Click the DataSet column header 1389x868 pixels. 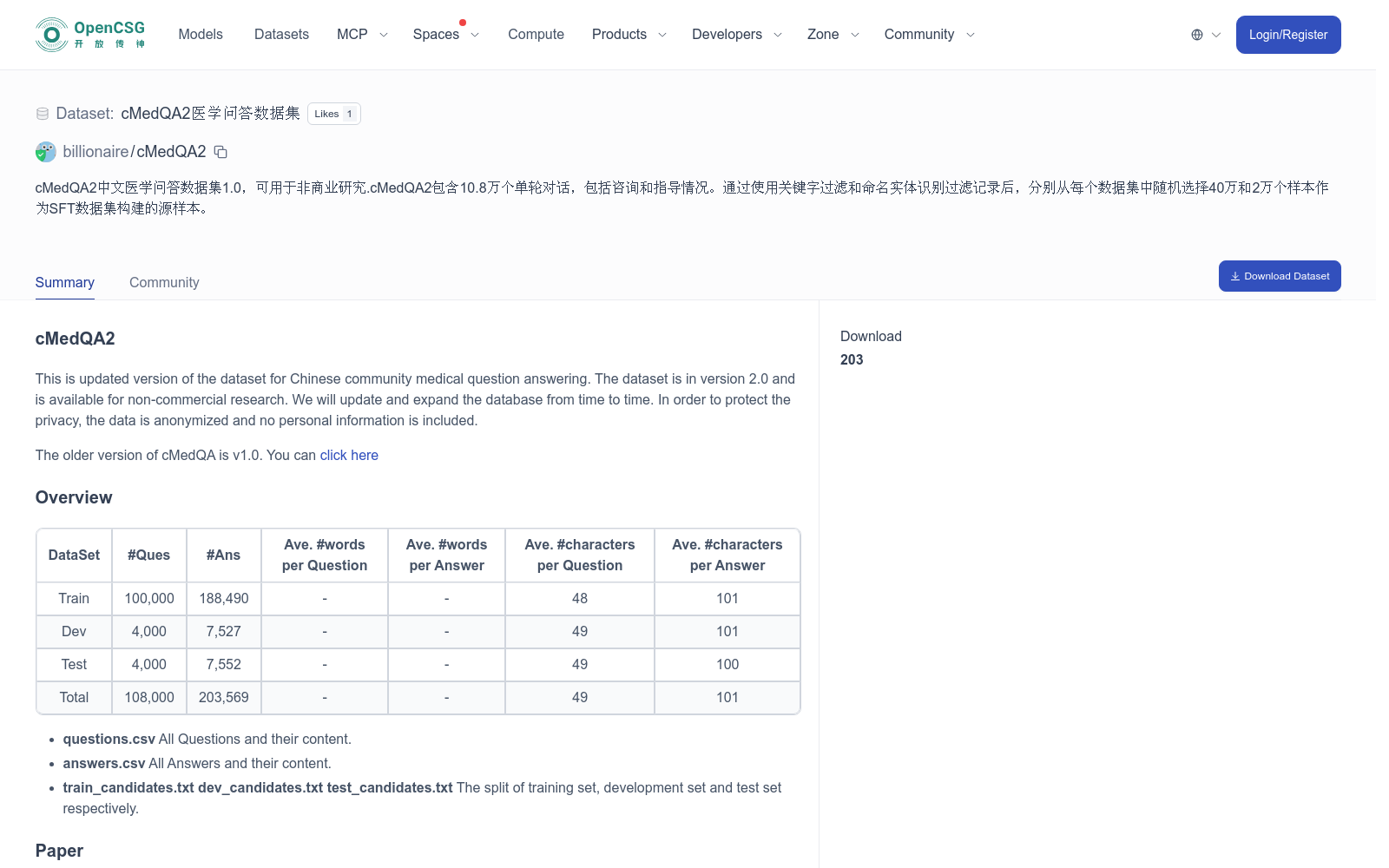(74, 556)
